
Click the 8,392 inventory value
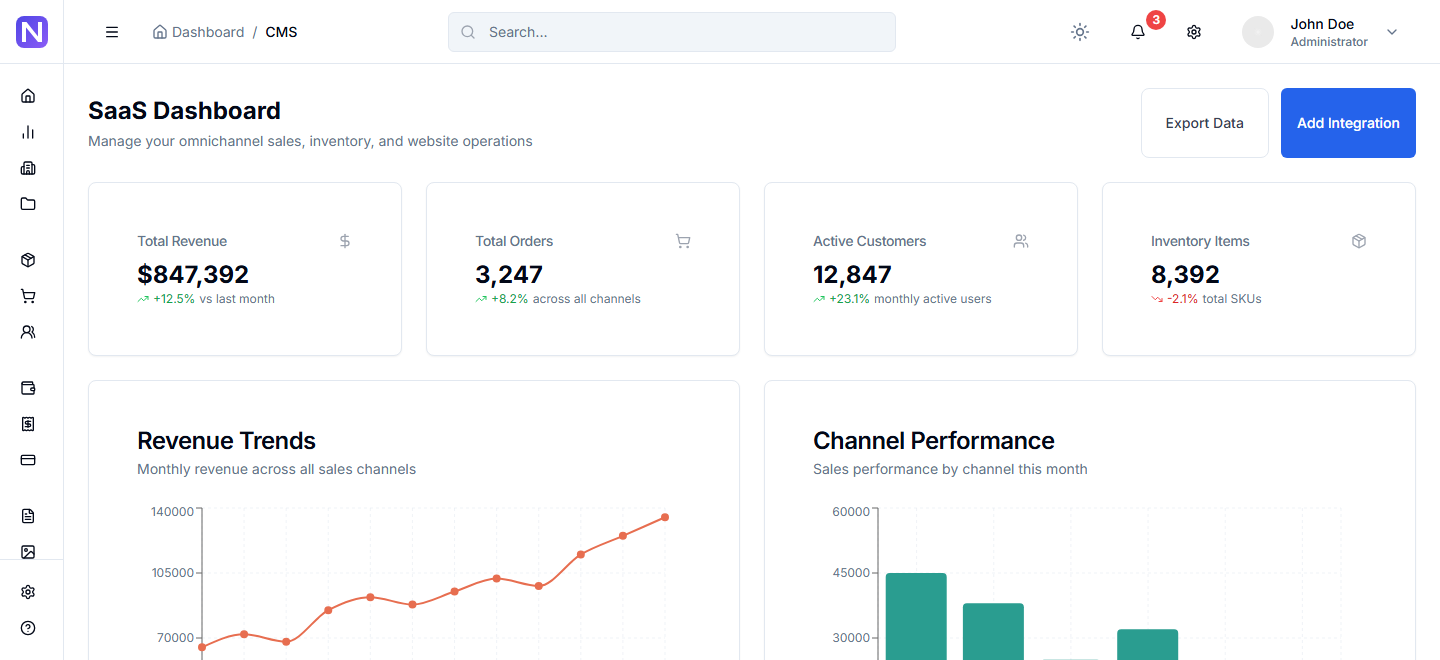(1185, 274)
